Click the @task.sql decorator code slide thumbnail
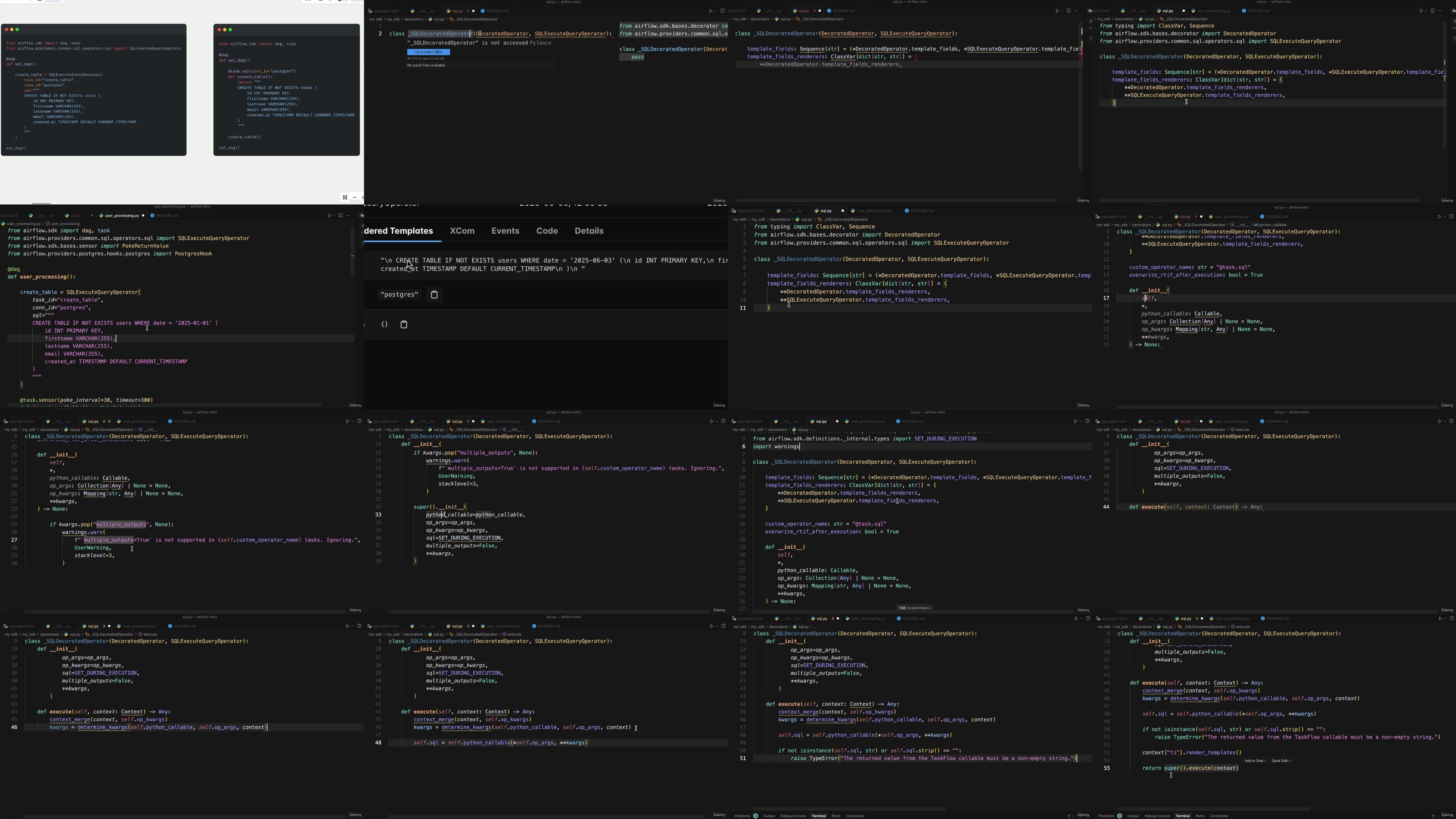Viewport: 1456px width, 819px height. pos(287,90)
